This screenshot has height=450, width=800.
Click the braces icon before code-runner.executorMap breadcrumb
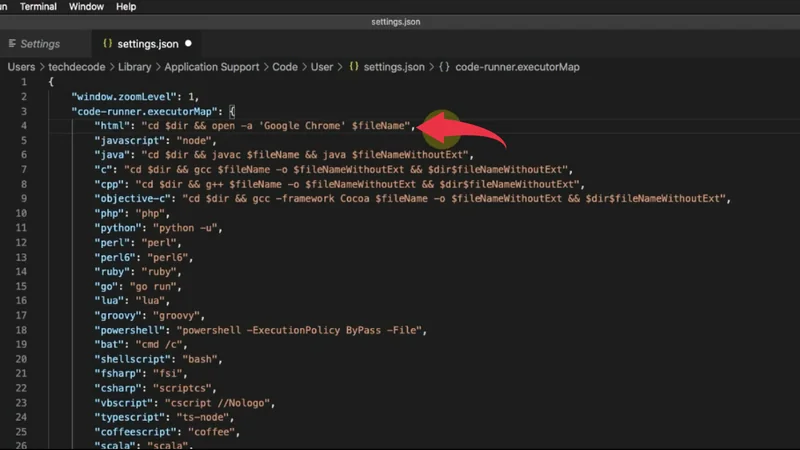click(x=444, y=67)
